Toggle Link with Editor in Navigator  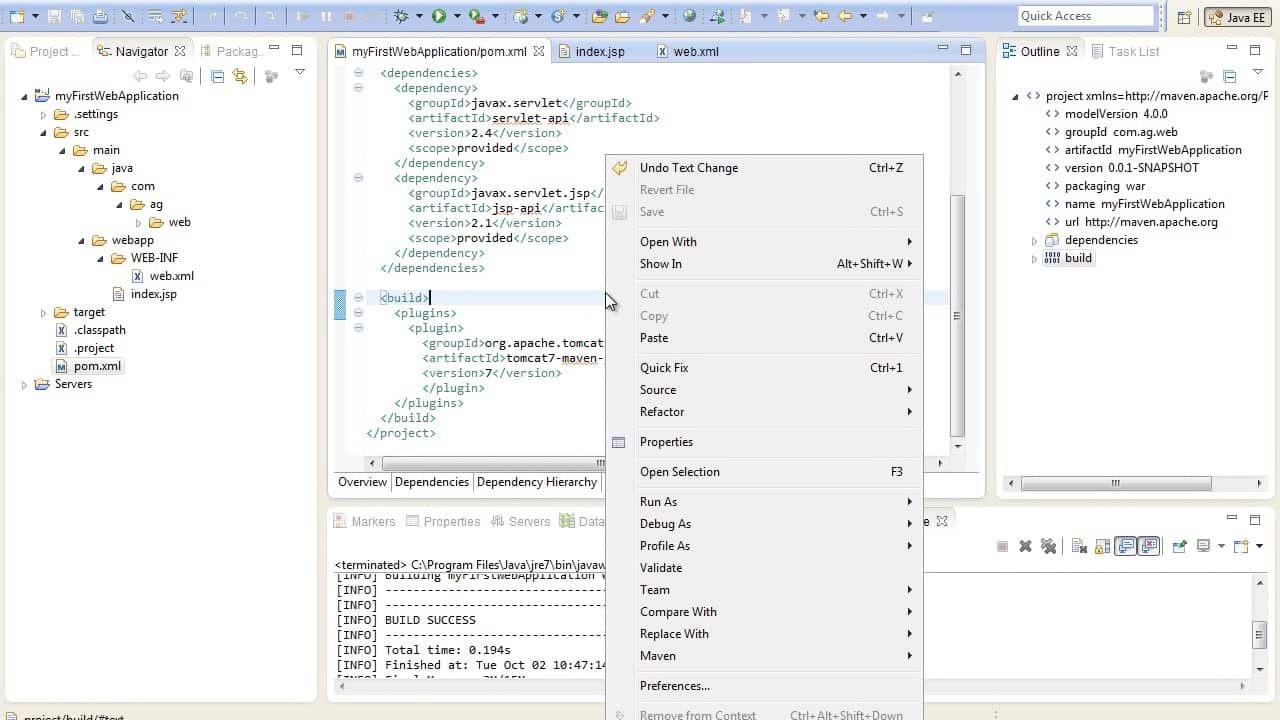239,76
